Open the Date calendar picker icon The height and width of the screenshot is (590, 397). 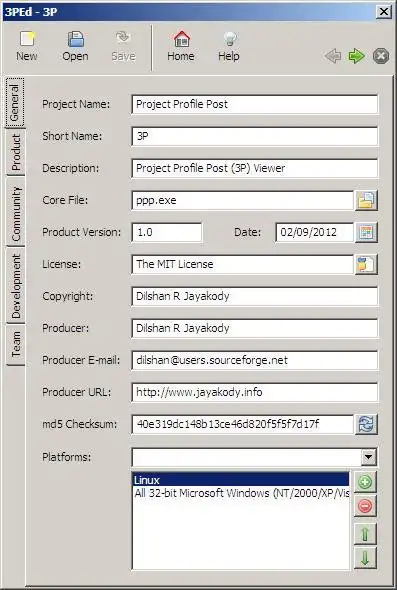(x=366, y=232)
